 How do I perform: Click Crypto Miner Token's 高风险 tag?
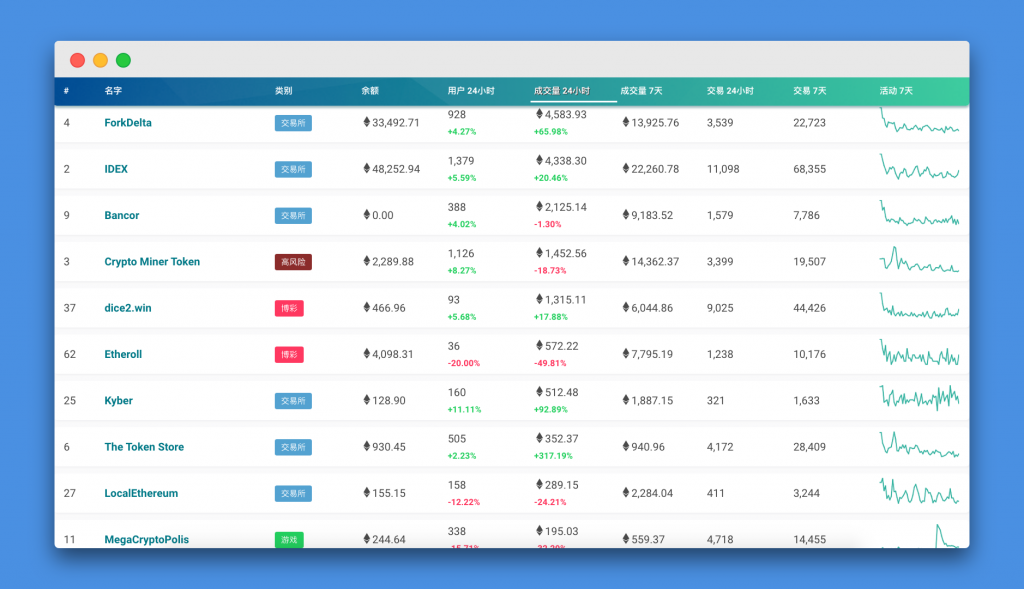(x=293, y=262)
